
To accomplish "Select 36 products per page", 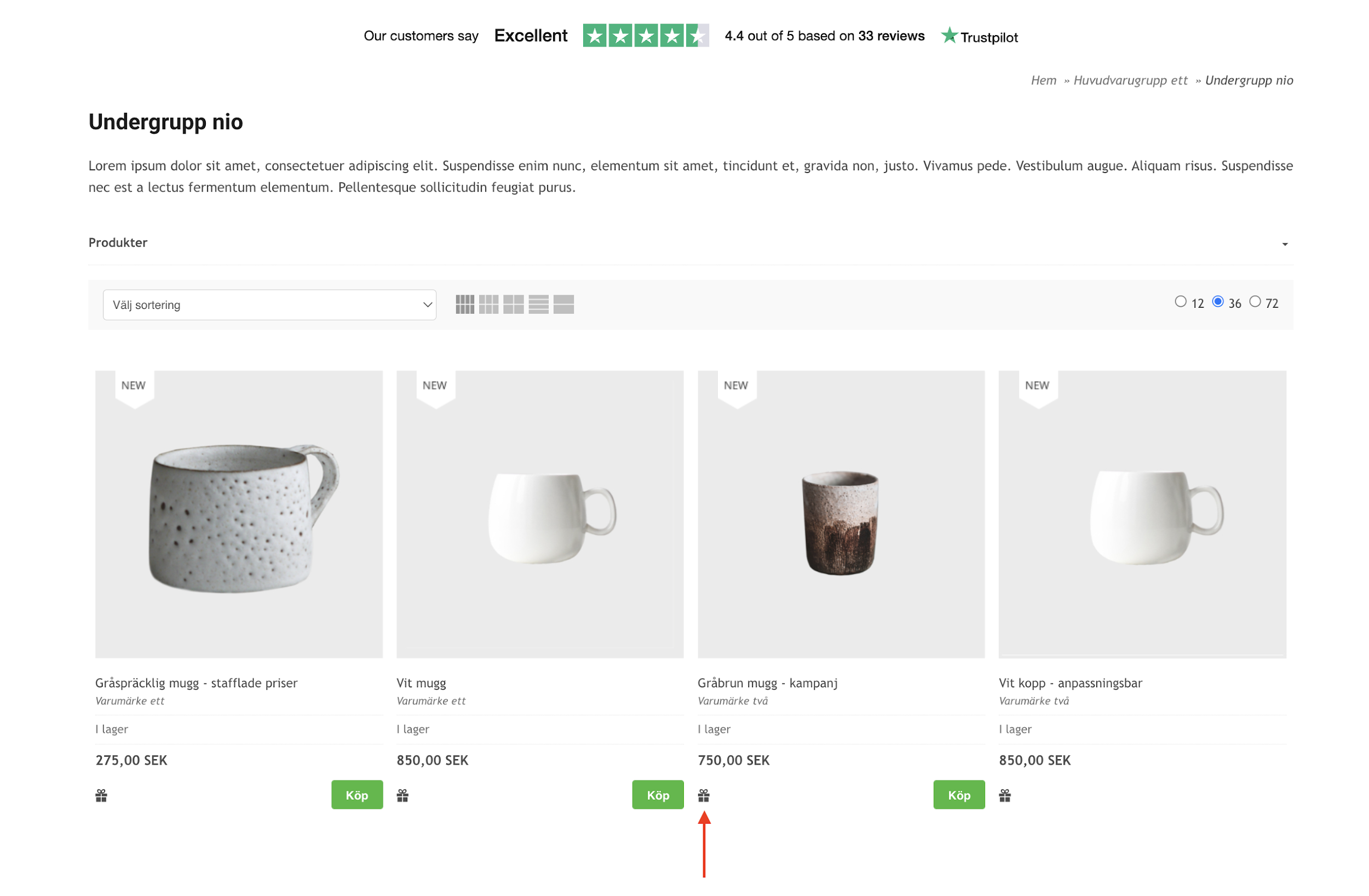I will pos(1218,302).
